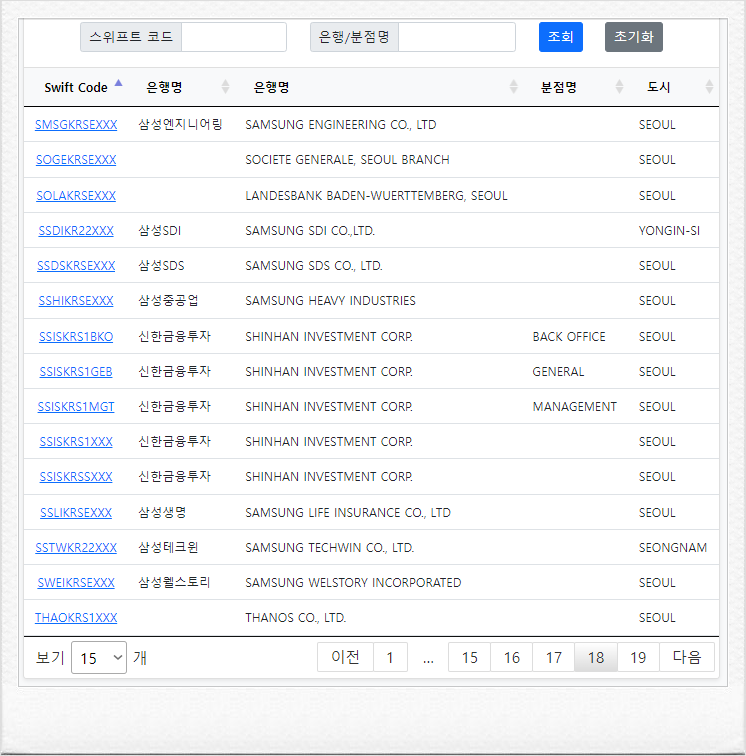
Task: Select GENERAL branch cell
Action: click(x=558, y=372)
